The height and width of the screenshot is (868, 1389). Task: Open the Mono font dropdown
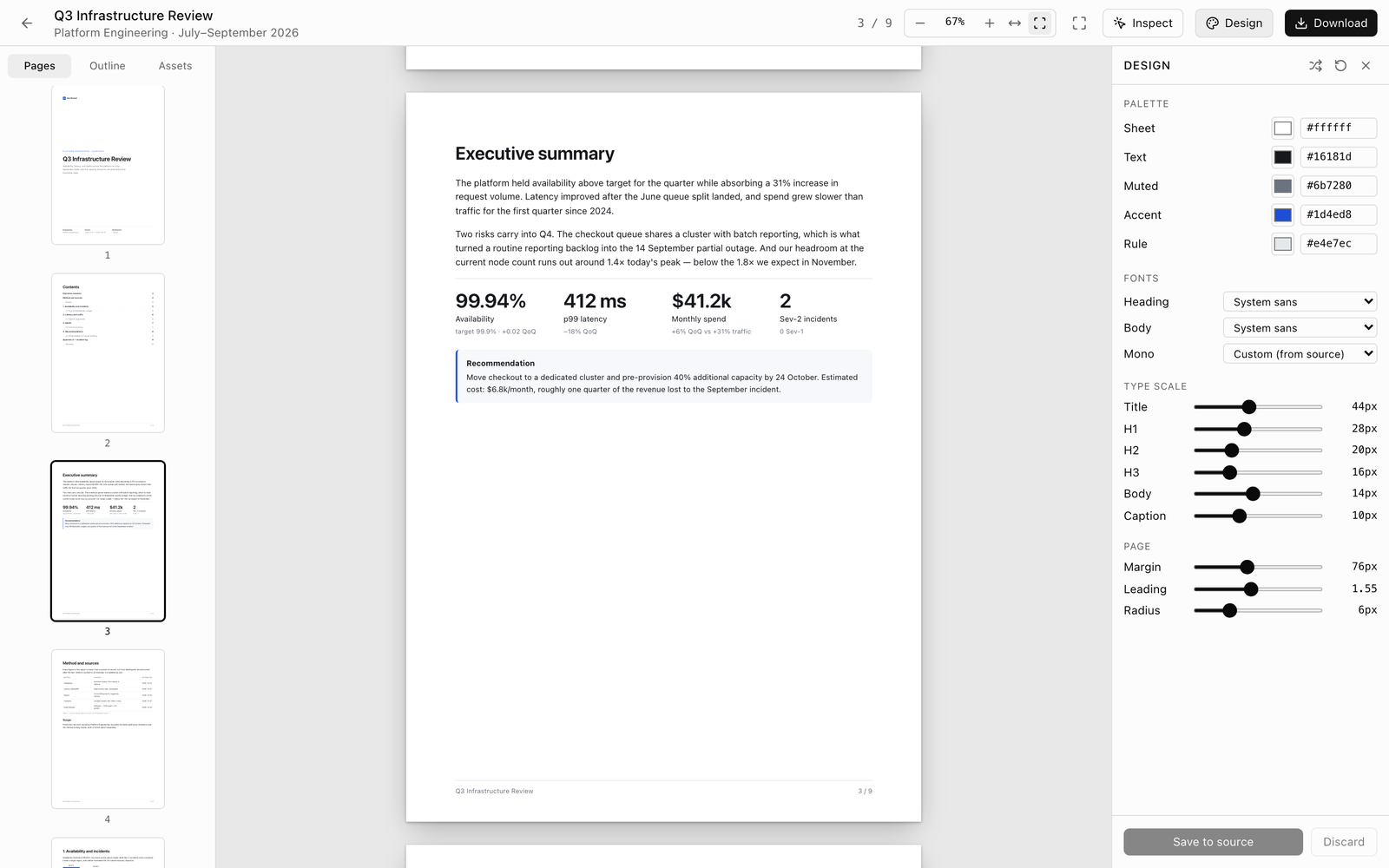coord(1300,354)
